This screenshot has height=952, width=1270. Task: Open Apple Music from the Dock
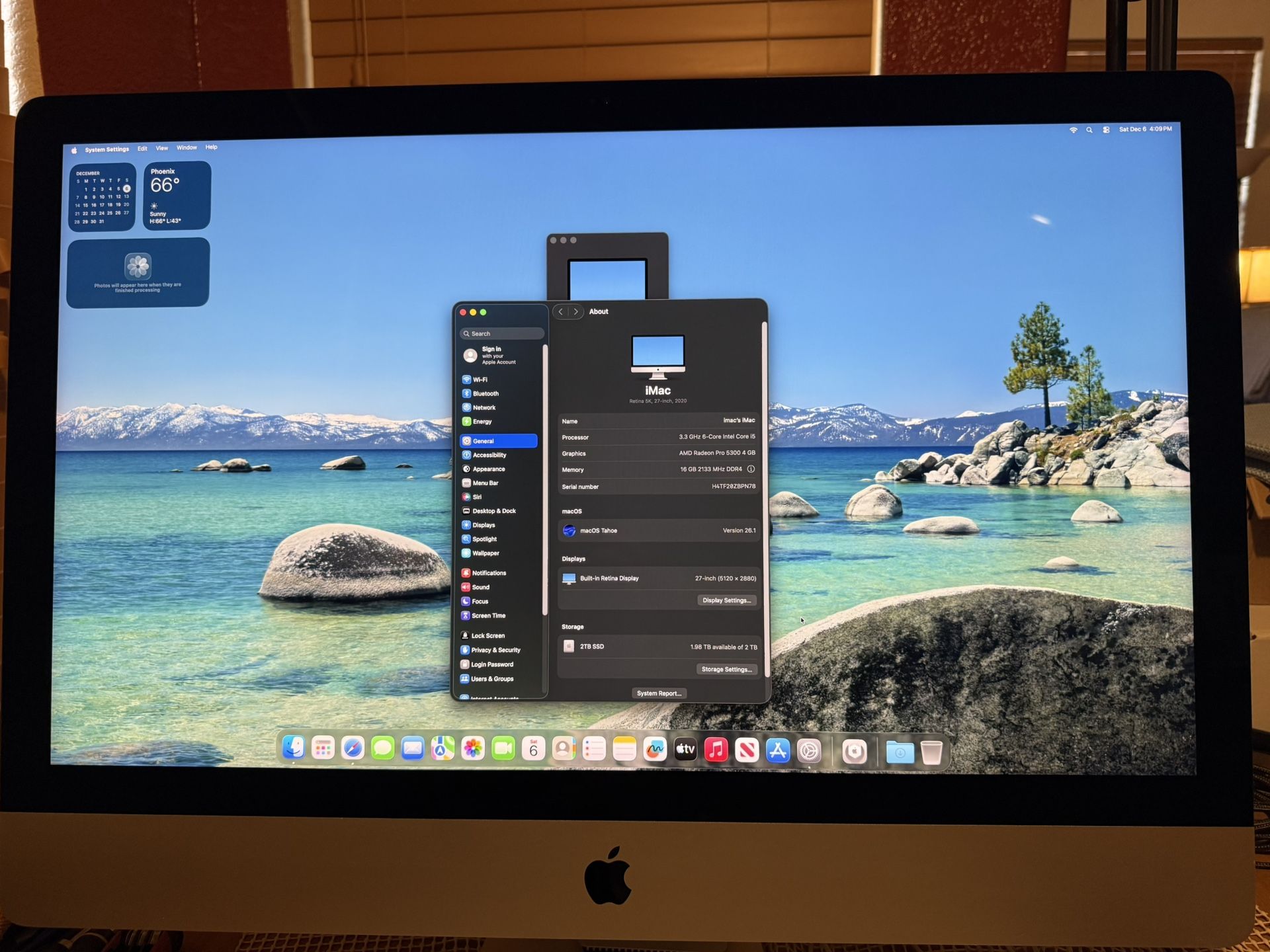[717, 750]
